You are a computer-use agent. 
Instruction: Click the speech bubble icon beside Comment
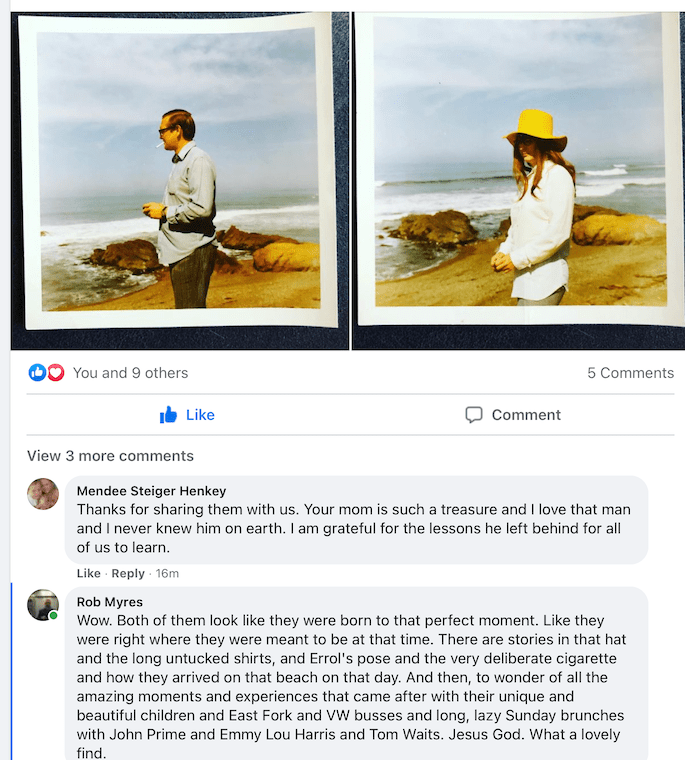pyautogui.click(x=474, y=415)
